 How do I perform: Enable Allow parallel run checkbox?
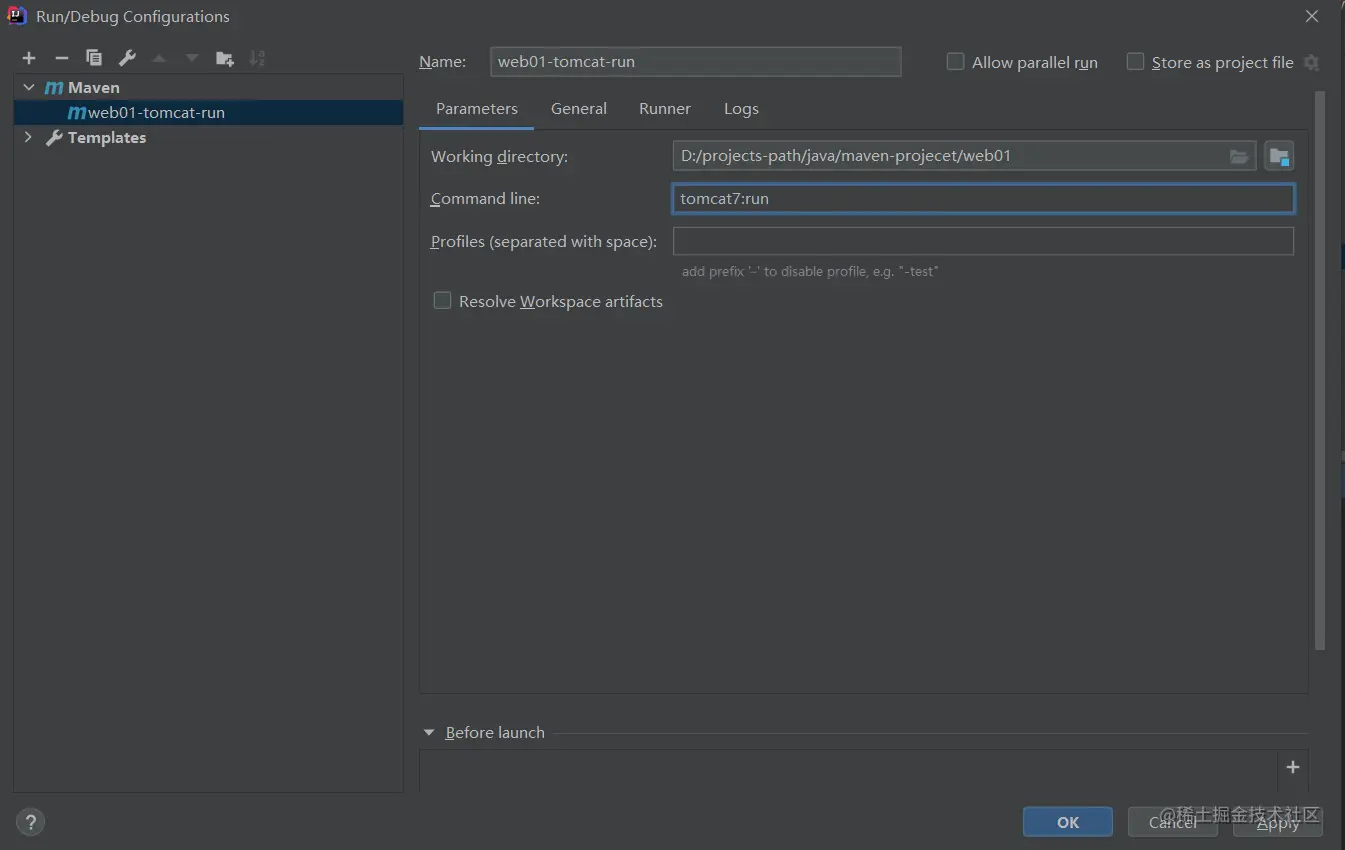click(955, 62)
